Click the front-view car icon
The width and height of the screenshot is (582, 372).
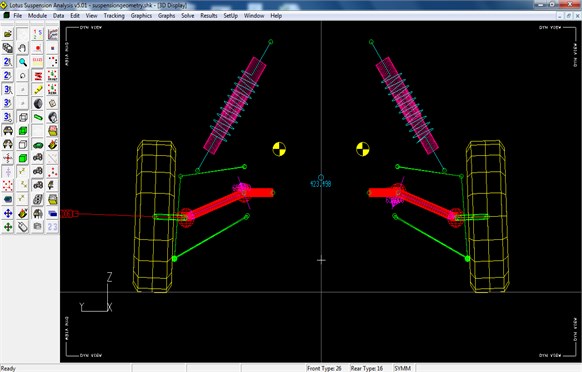click(x=8, y=131)
